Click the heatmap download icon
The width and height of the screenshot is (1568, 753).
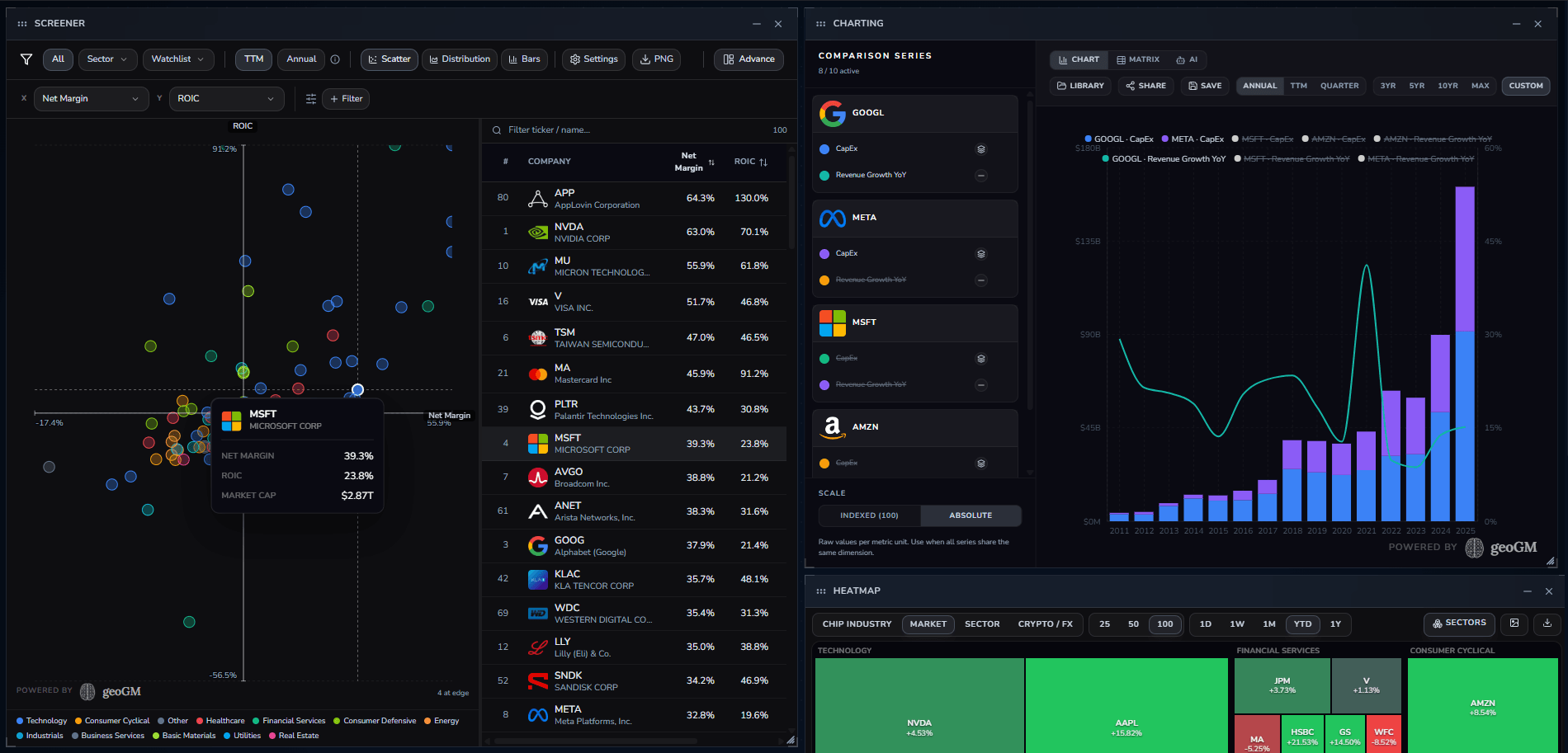pos(1547,624)
